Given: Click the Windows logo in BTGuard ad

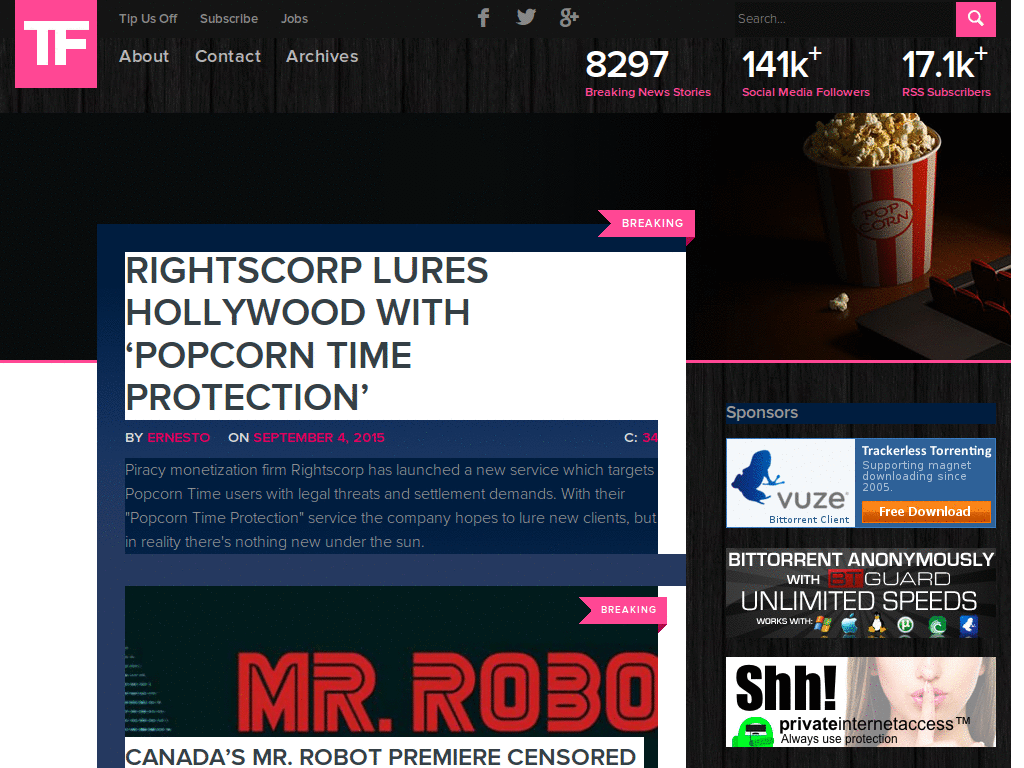Looking at the screenshot, I should 823,624.
